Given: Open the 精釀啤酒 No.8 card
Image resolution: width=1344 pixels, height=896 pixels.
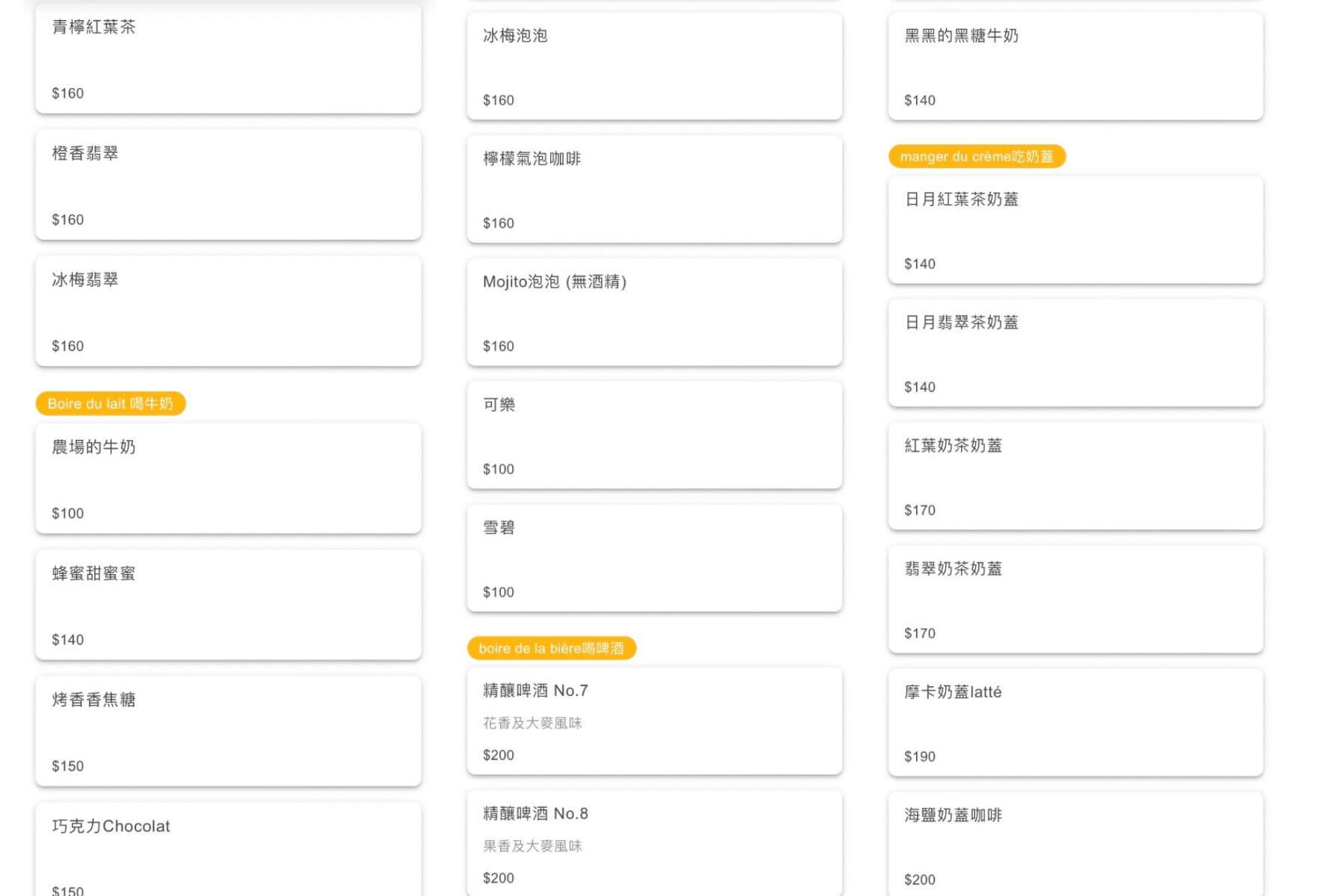Looking at the screenshot, I should coord(655,844).
